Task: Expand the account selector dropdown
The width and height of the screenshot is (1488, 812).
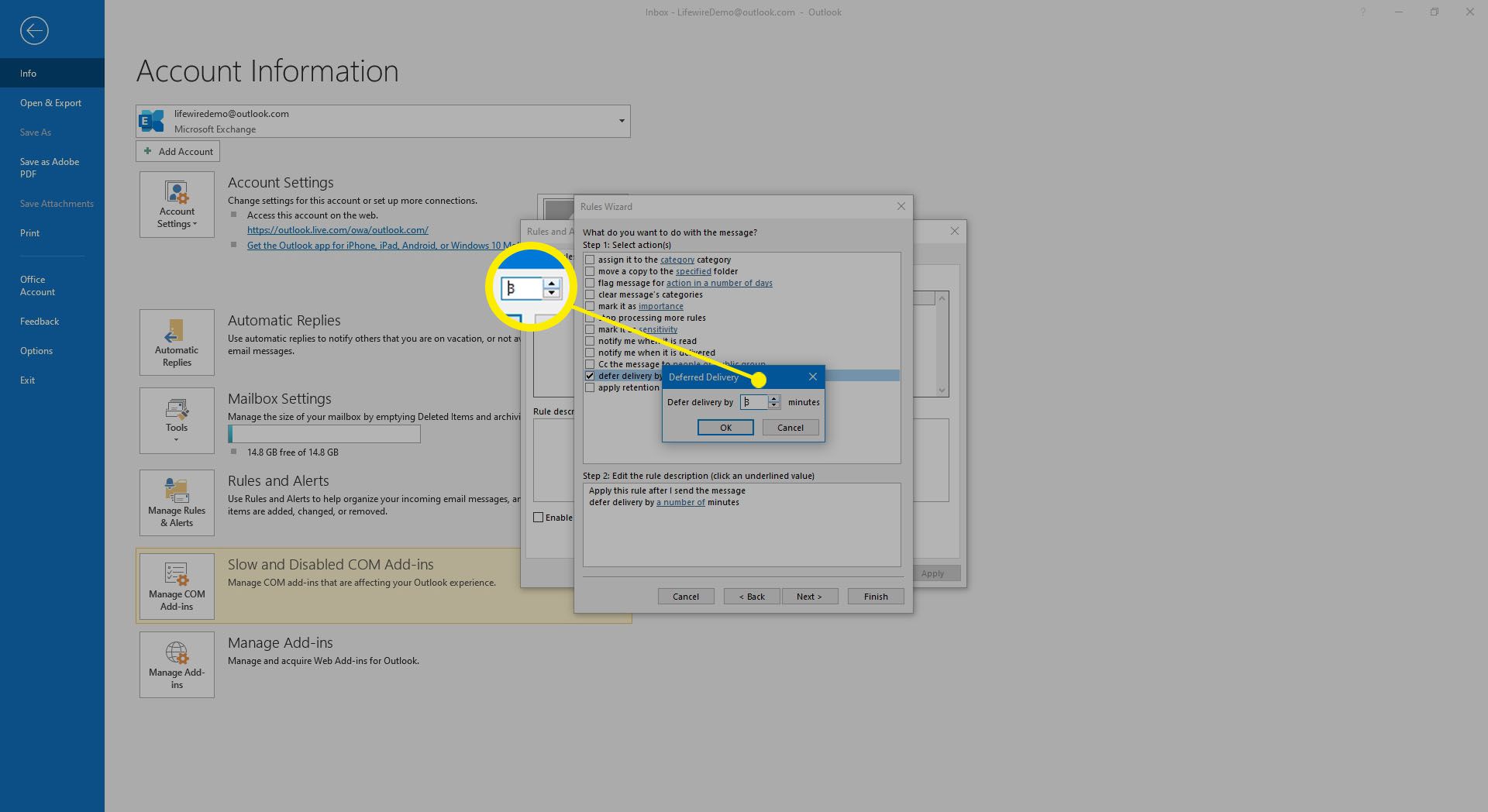Action: point(622,121)
